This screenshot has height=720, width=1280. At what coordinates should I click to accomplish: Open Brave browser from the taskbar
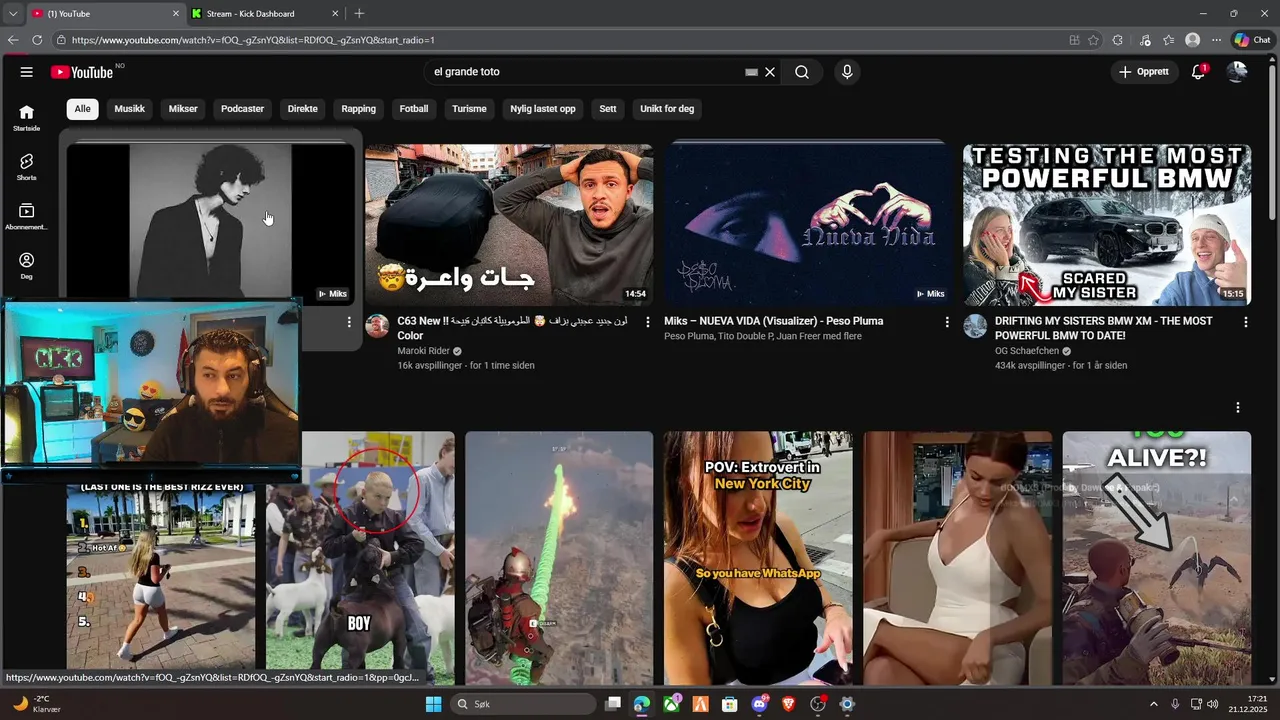pyautogui.click(x=788, y=704)
